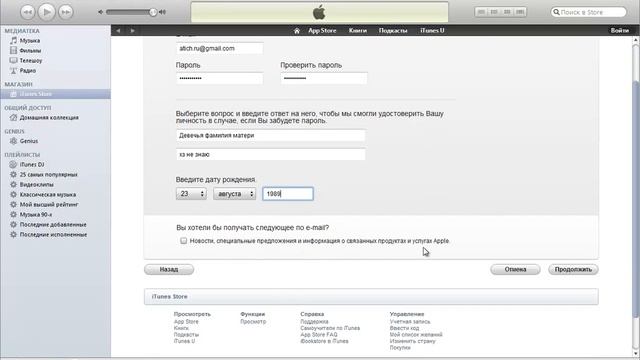Click the iTunes Store footer breadcrumb
640x360 pixels.
click(170, 297)
